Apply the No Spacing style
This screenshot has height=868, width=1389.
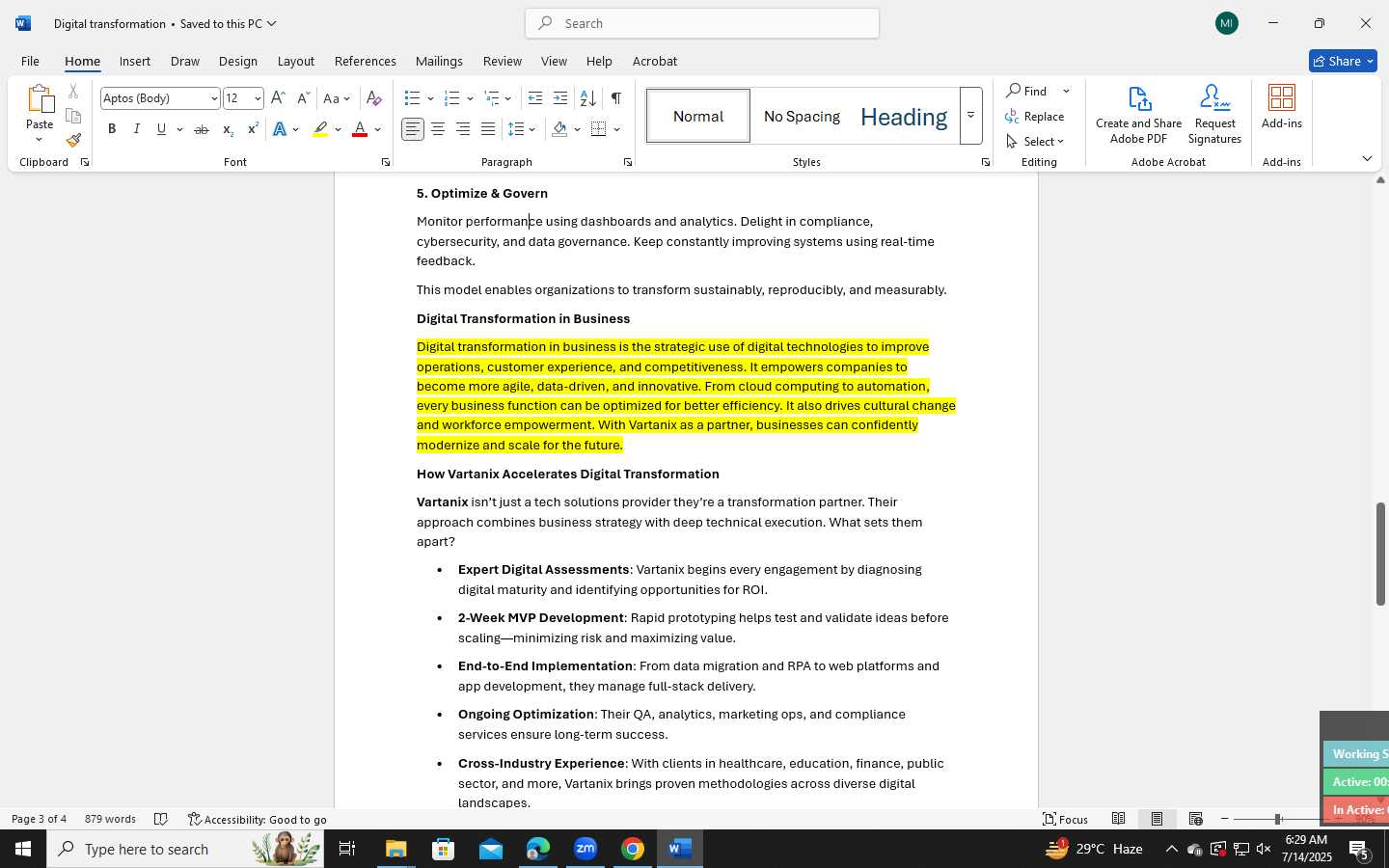click(x=802, y=117)
